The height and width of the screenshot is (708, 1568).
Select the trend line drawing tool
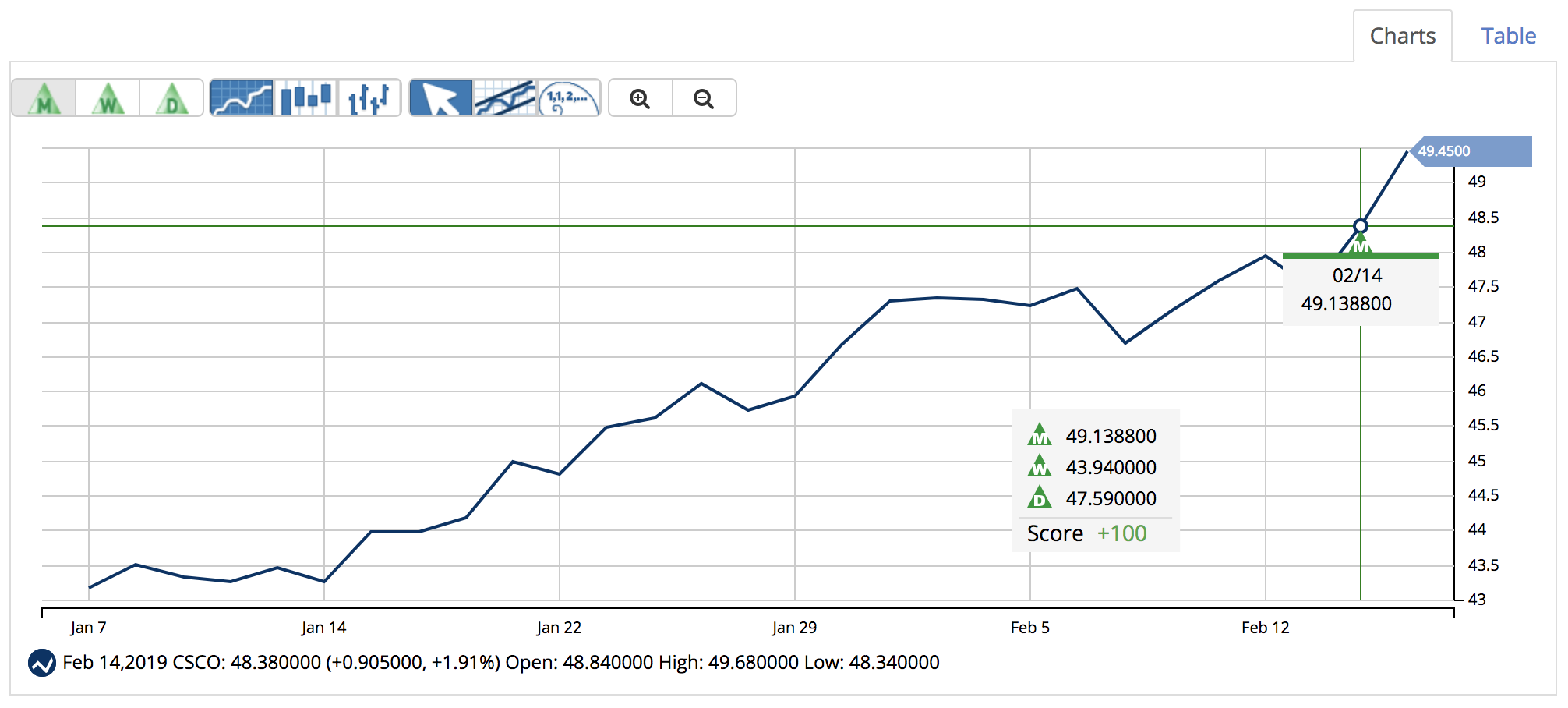[505, 98]
